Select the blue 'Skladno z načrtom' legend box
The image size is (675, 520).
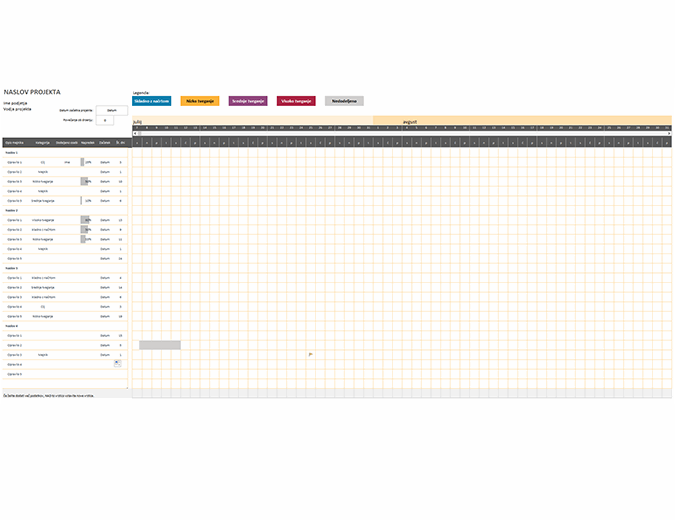[x=151, y=101]
